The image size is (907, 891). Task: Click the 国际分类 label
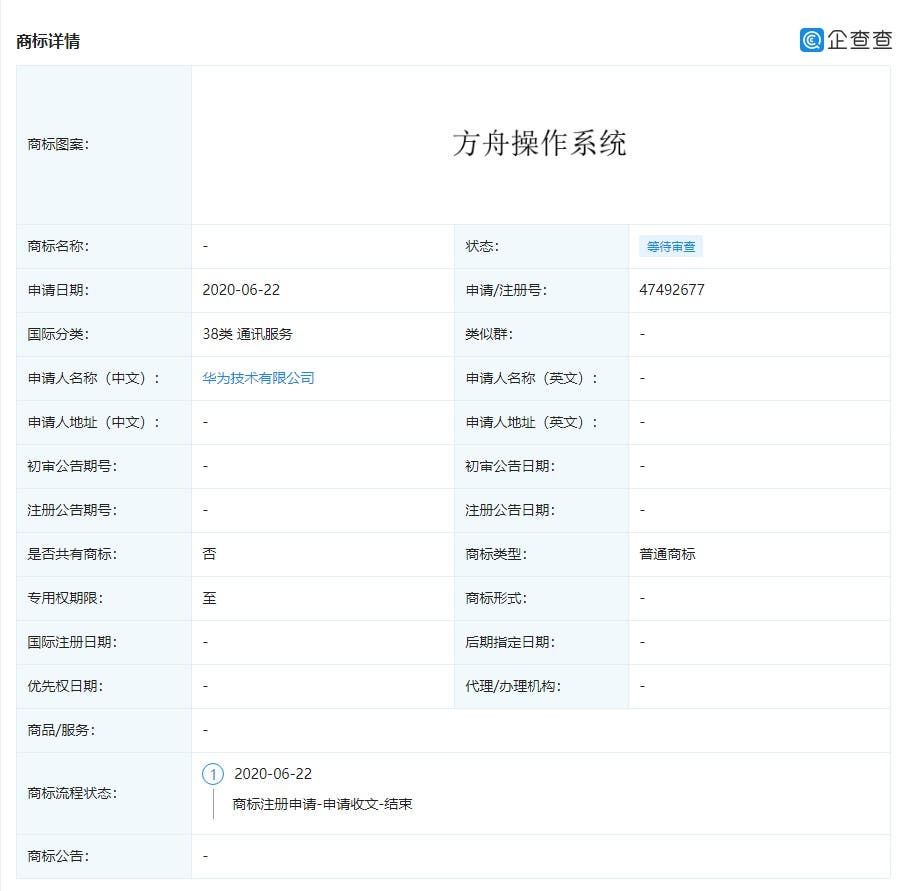pos(58,334)
